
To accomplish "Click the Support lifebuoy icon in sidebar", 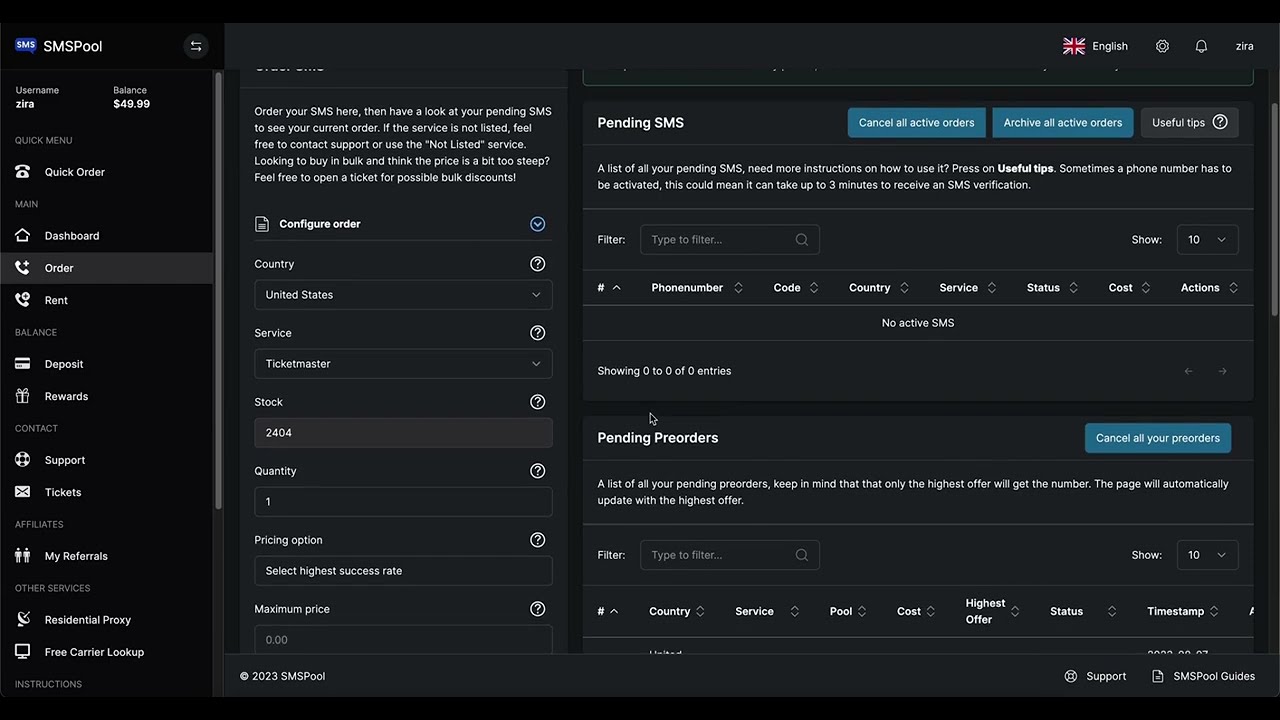I will click(x=23, y=460).
